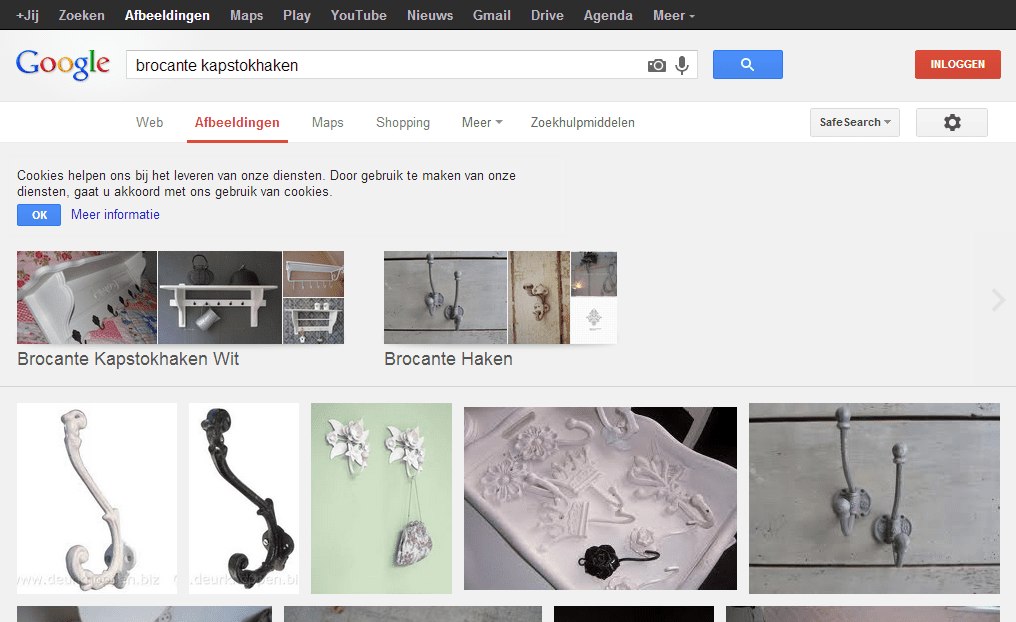Click the microphone voice search icon
The image size is (1016, 622).
[682, 65]
